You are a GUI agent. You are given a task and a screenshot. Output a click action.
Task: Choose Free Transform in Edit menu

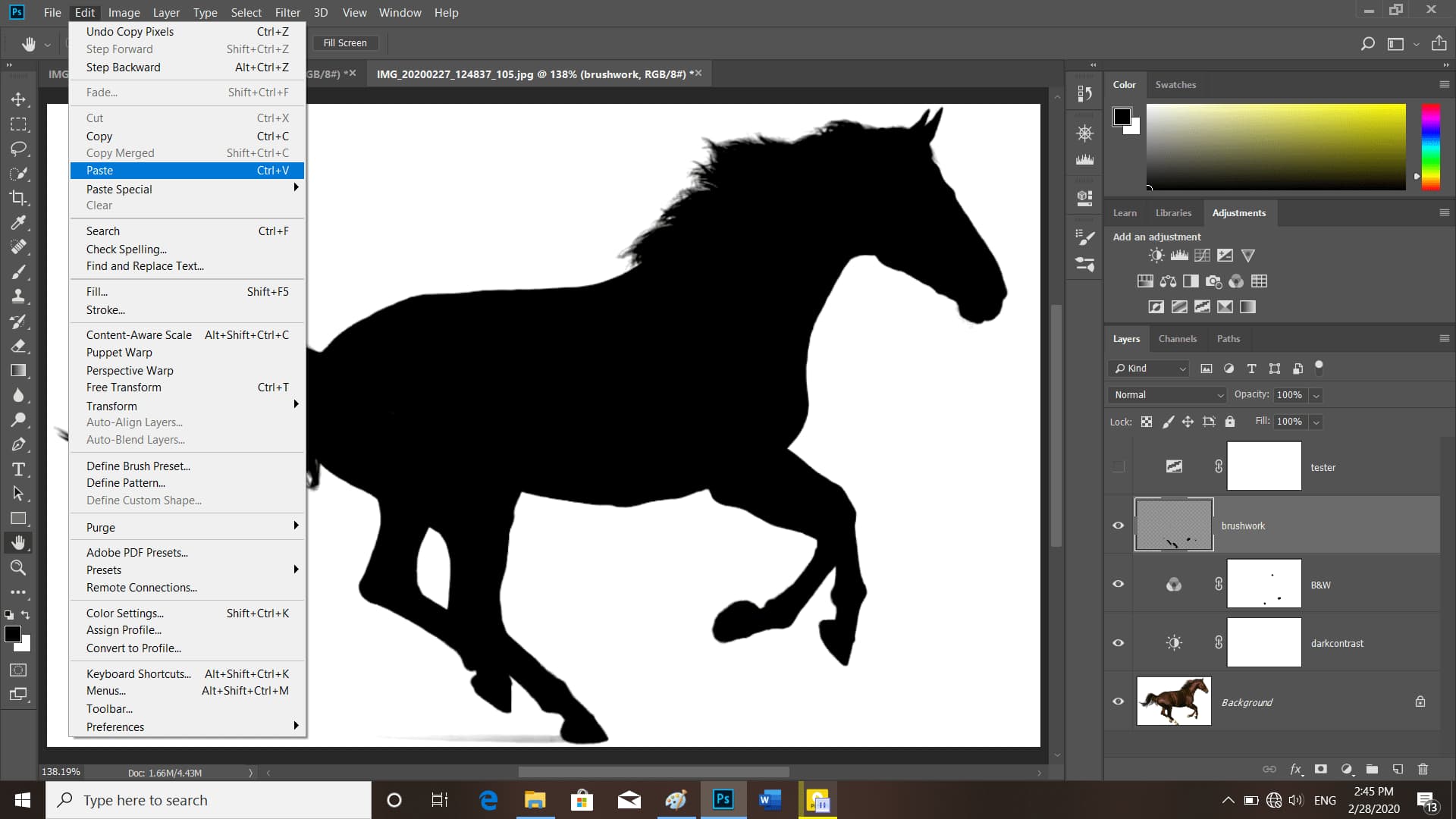187,388
